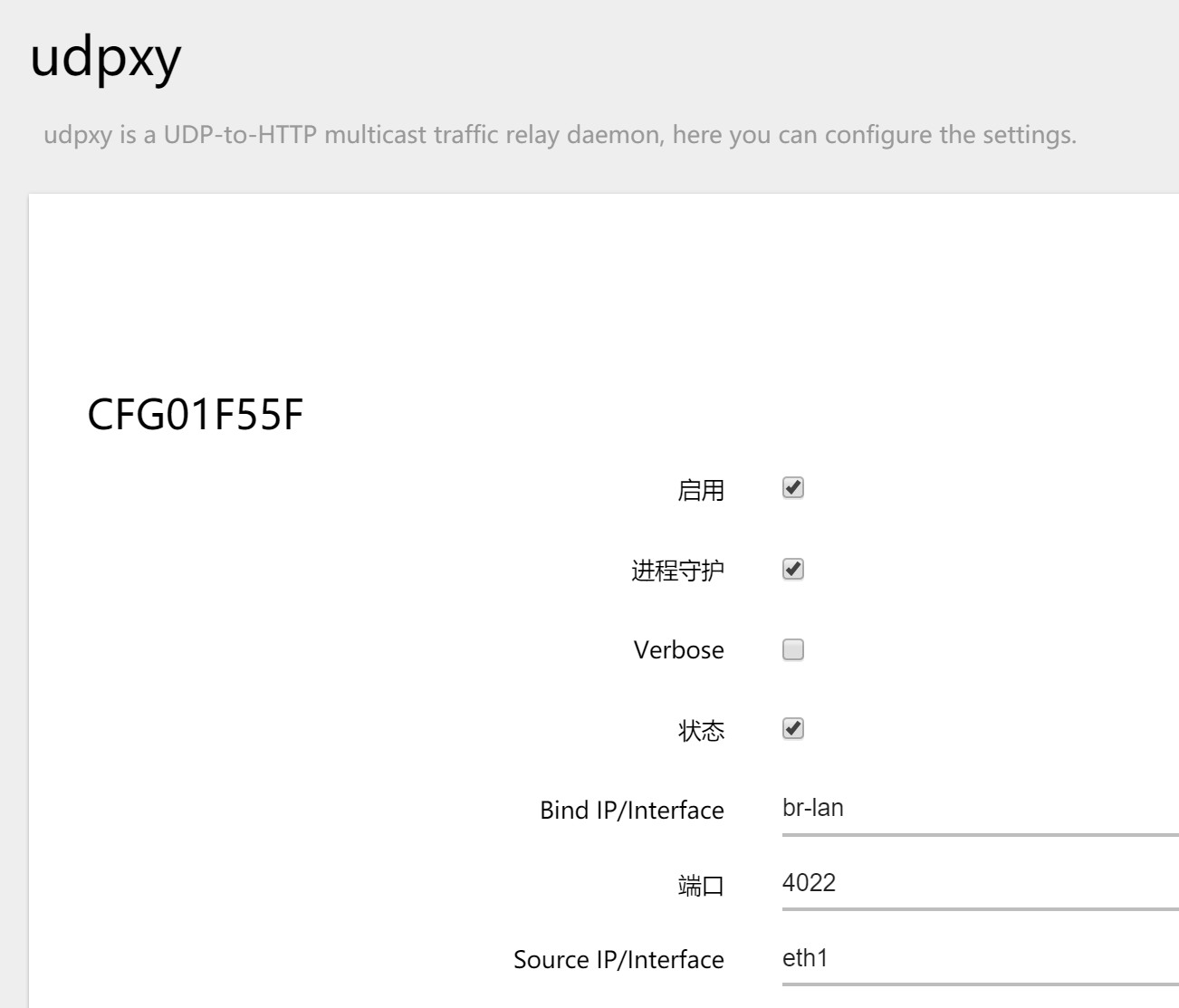The width and height of the screenshot is (1179, 1008).
Task: Click the Verbose label text
Action: point(678,650)
